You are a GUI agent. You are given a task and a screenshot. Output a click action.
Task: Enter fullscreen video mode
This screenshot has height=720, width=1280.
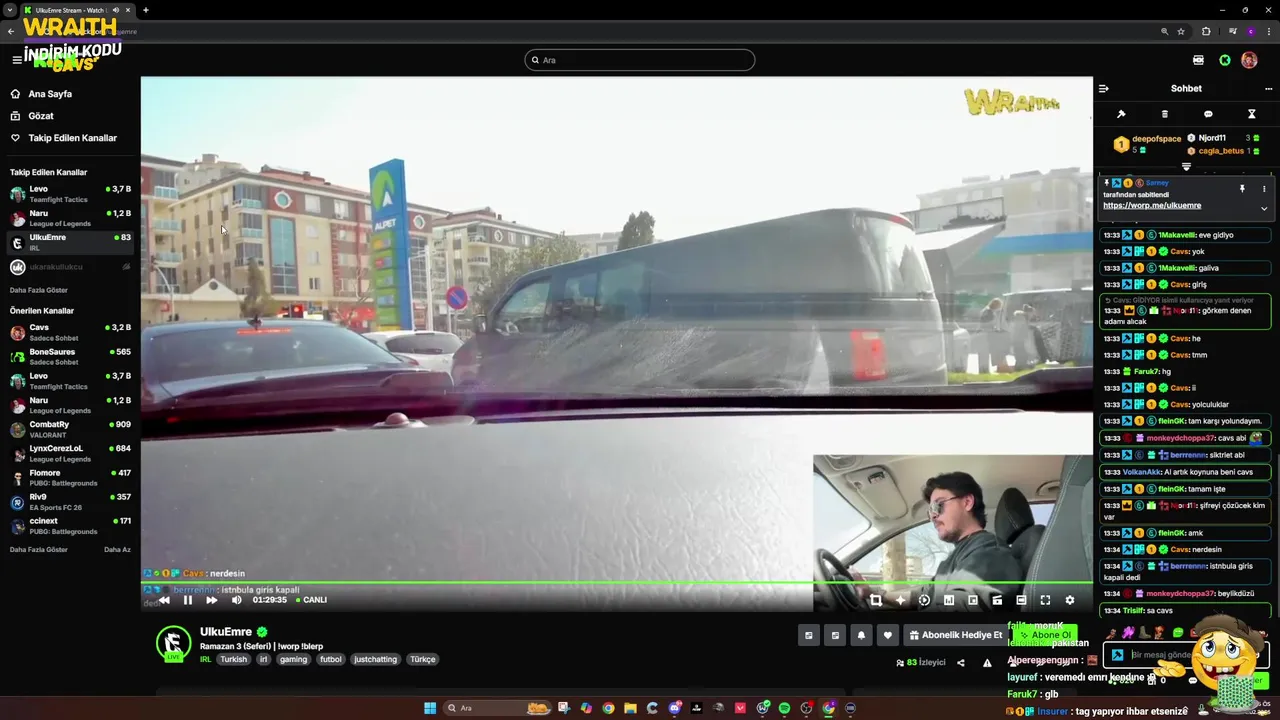1045,600
